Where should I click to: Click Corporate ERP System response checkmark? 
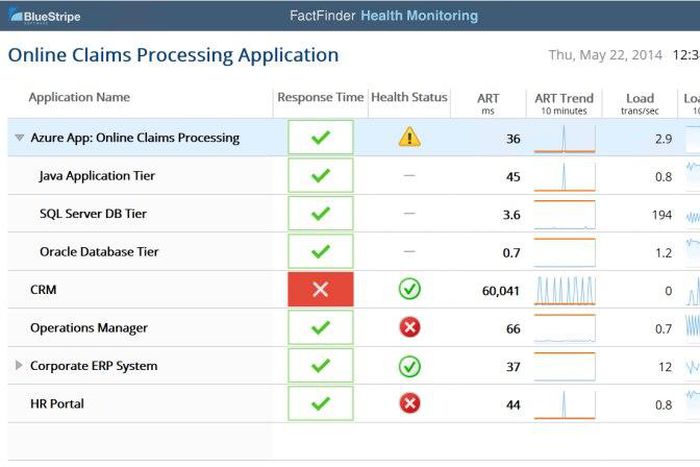tap(321, 366)
